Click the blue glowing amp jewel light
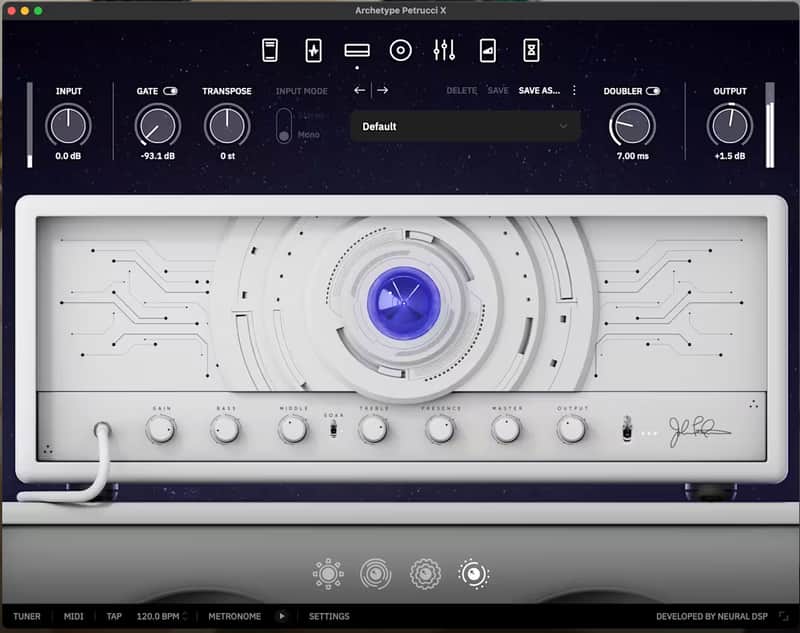This screenshot has width=800, height=633. coord(404,303)
